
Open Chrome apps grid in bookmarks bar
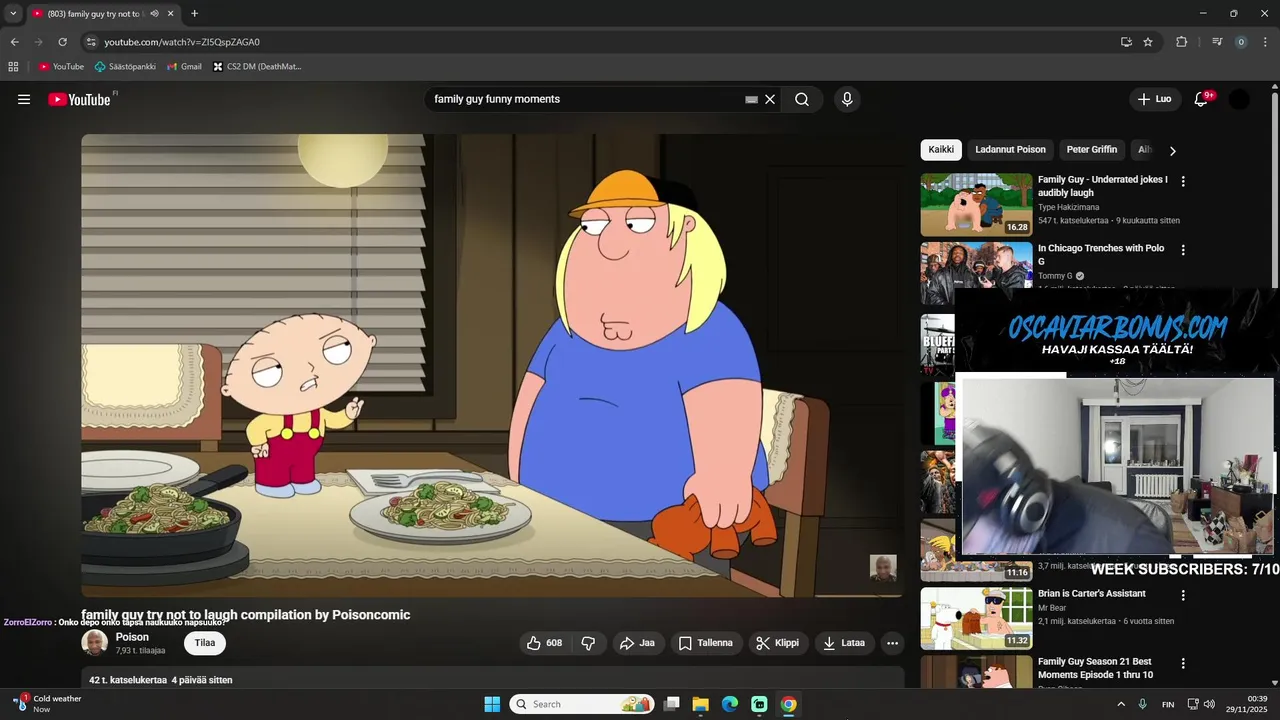(x=13, y=67)
